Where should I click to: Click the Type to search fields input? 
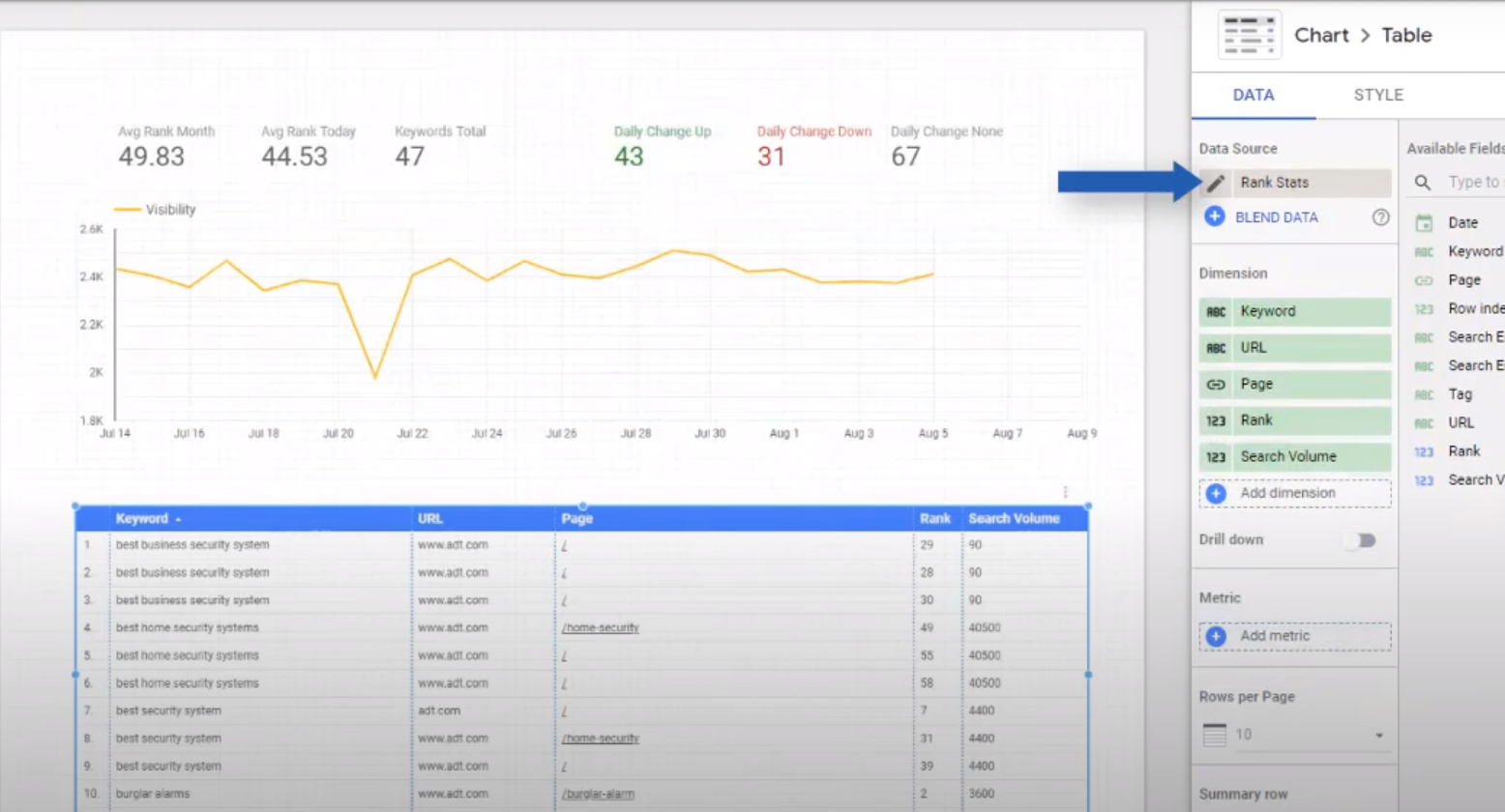coord(1473,183)
